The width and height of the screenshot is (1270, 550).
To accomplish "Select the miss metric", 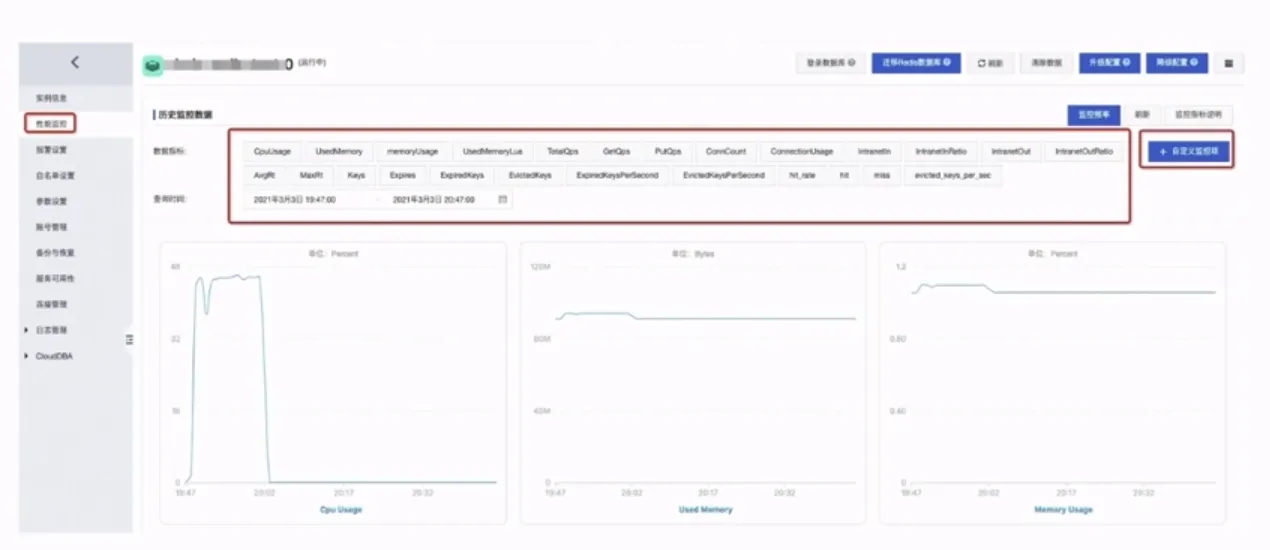I will click(881, 175).
